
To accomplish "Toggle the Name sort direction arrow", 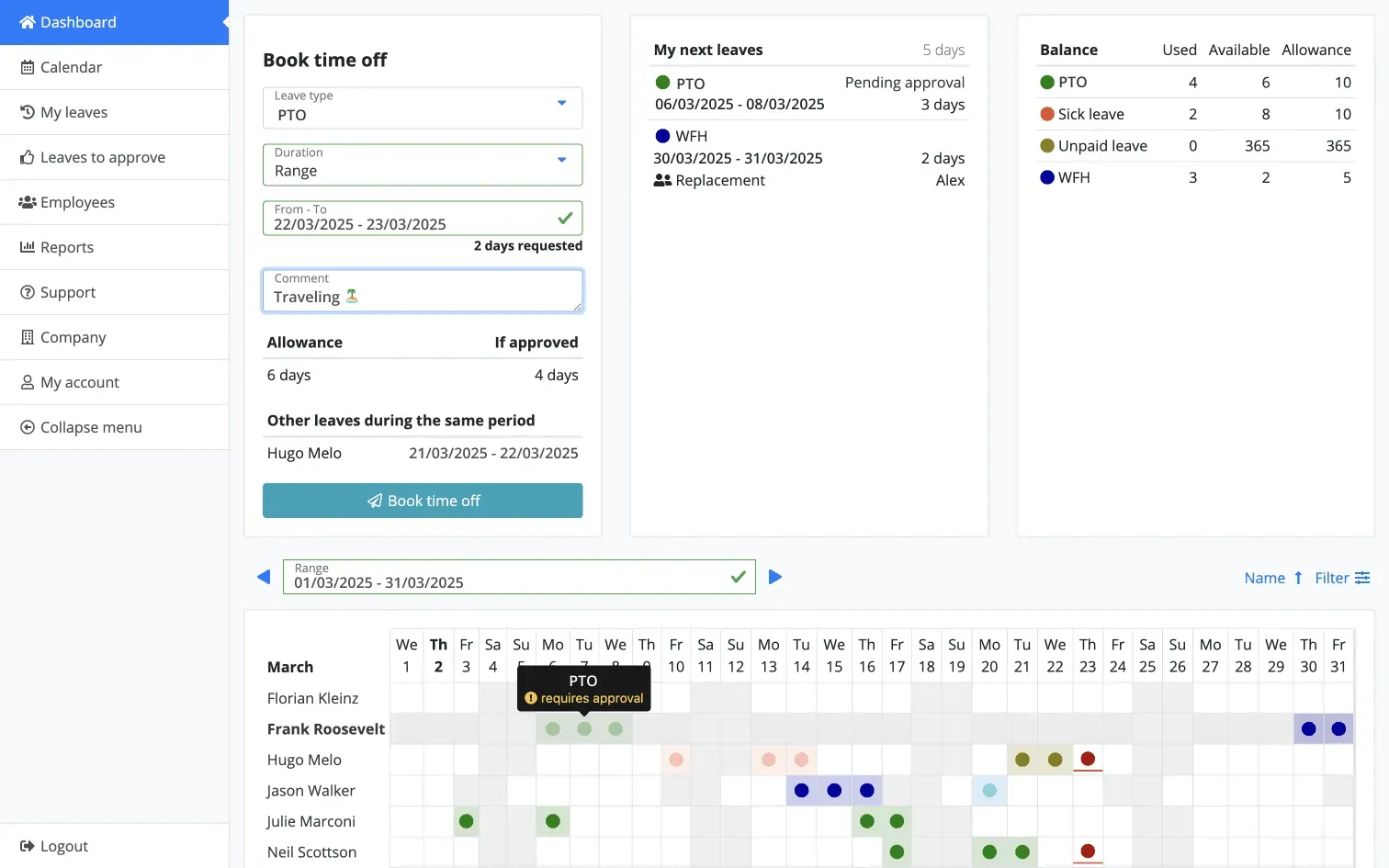I will click(1297, 578).
